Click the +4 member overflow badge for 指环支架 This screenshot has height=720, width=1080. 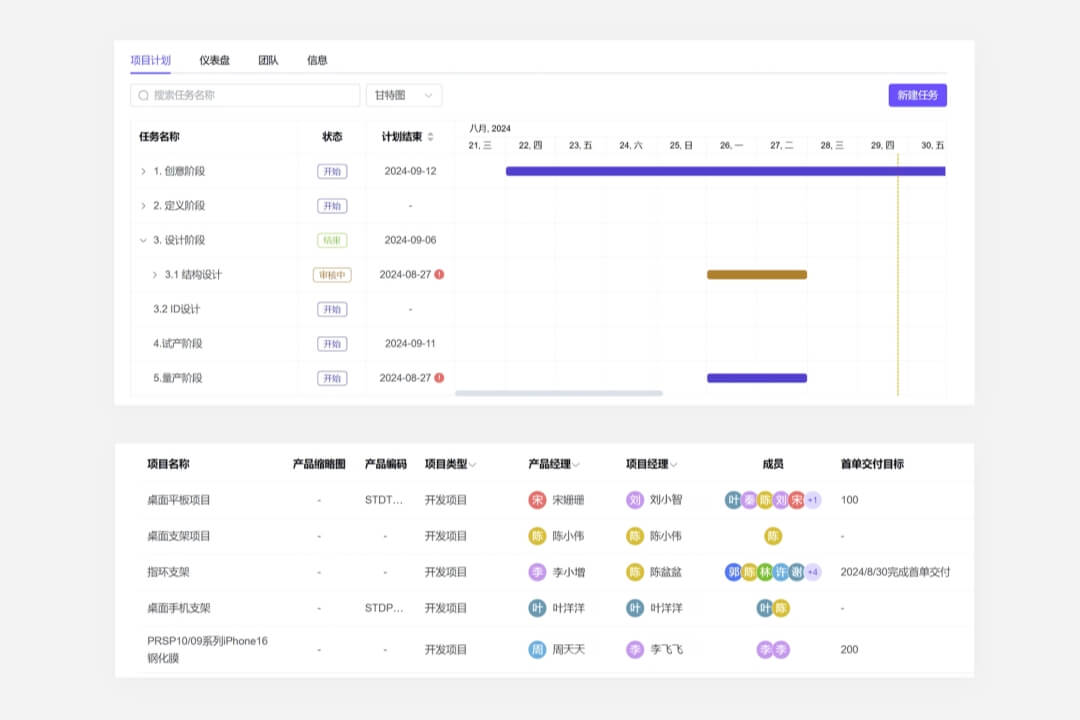(812, 572)
